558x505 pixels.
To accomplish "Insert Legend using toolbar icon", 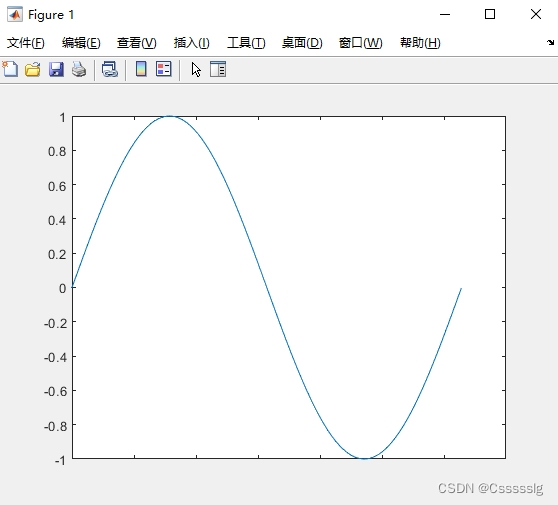I will 164,69.
